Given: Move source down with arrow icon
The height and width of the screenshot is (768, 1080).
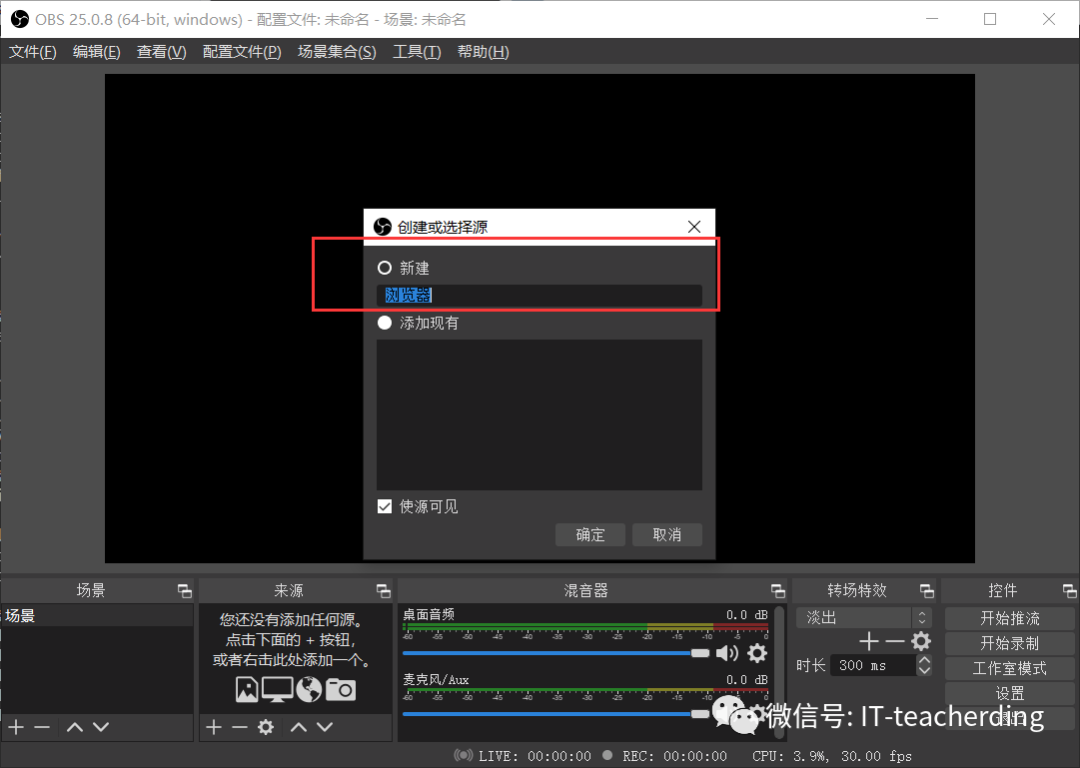Looking at the screenshot, I should click(x=325, y=727).
